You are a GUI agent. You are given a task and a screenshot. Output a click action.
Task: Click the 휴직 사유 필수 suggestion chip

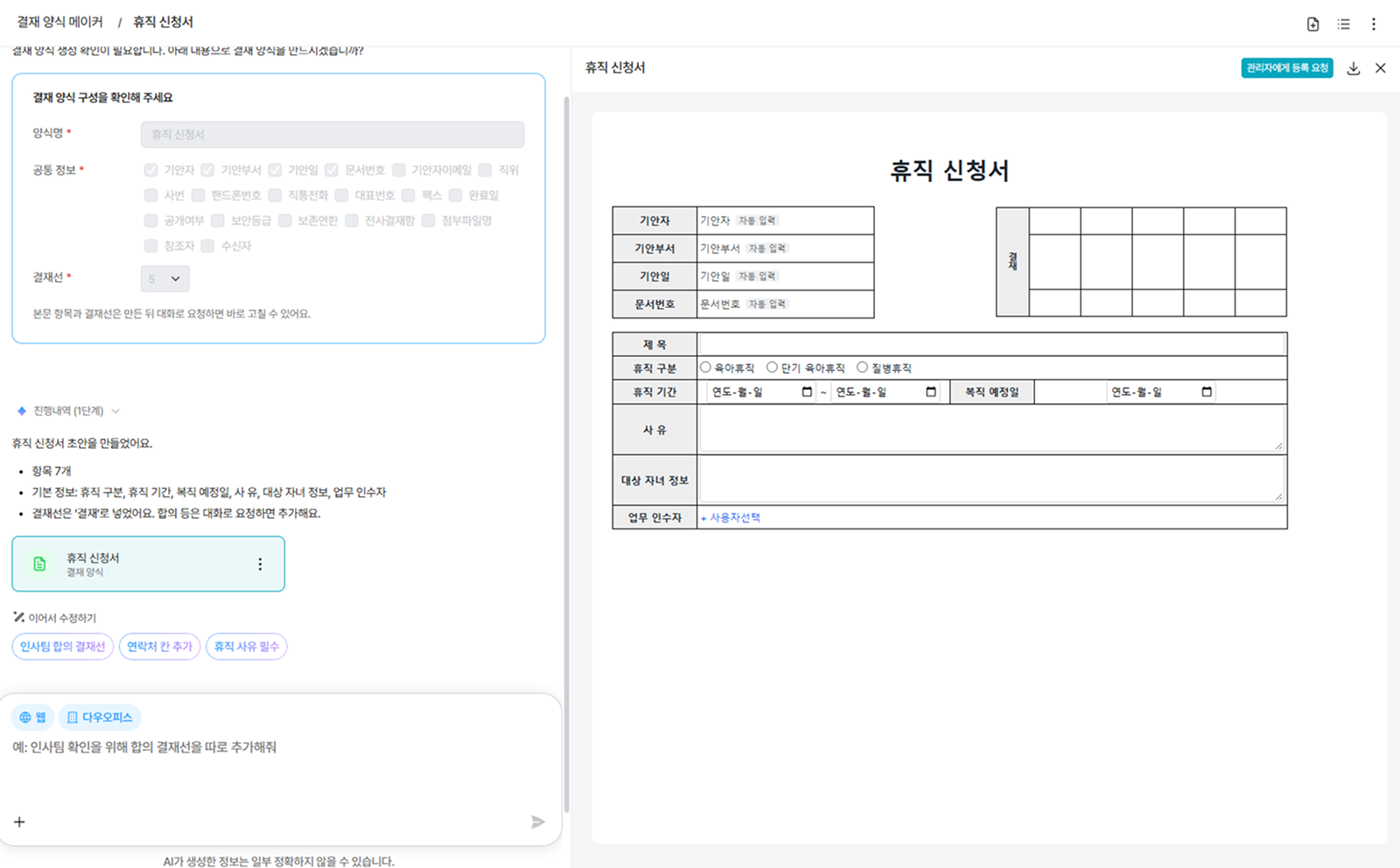click(247, 647)
